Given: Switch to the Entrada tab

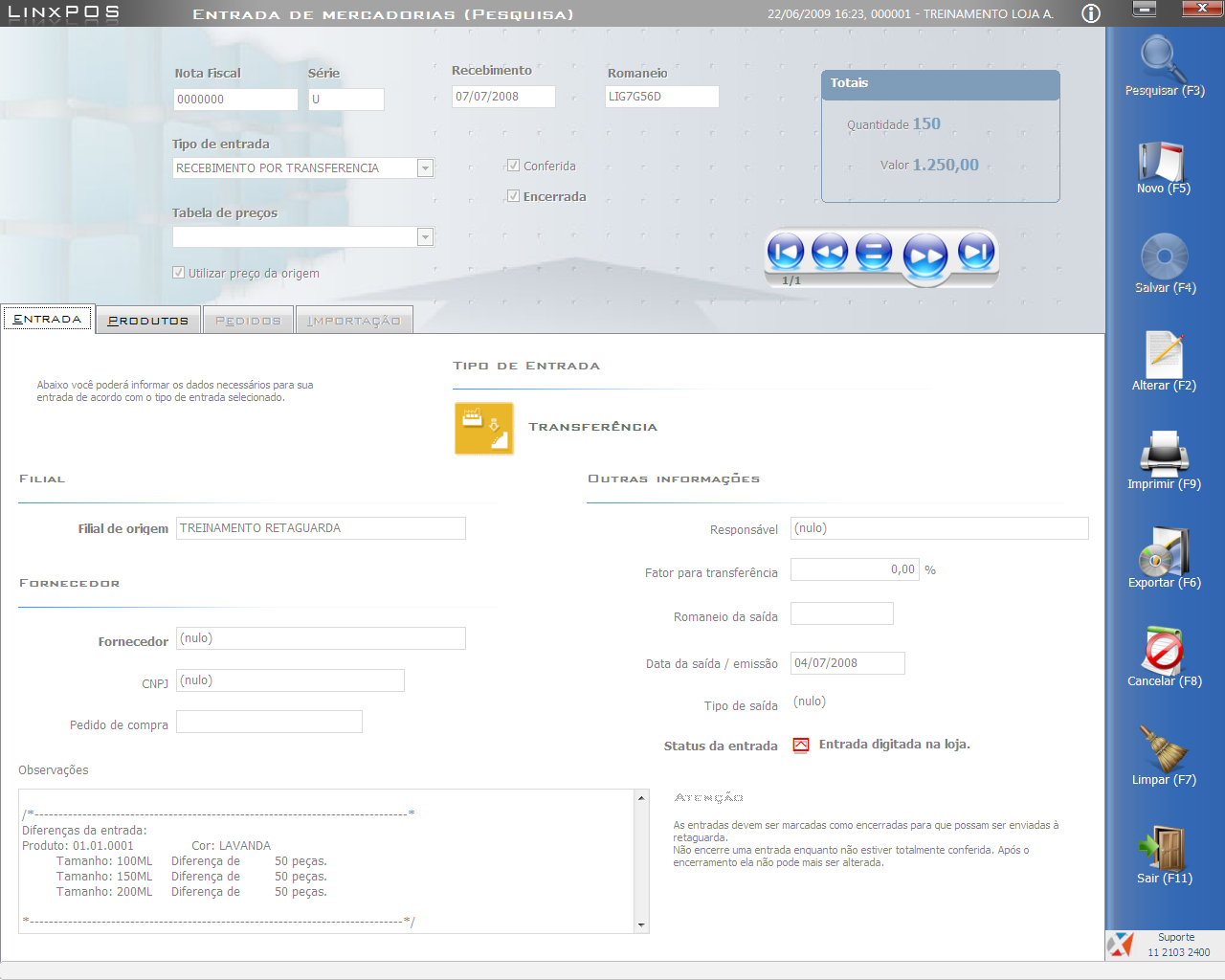Looking at the screenshot, I should coord(48,319).
